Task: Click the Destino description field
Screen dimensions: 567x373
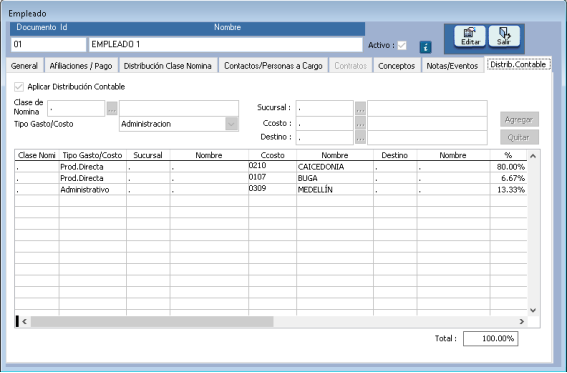Action: pyautogui.click(x=427, y=137)
